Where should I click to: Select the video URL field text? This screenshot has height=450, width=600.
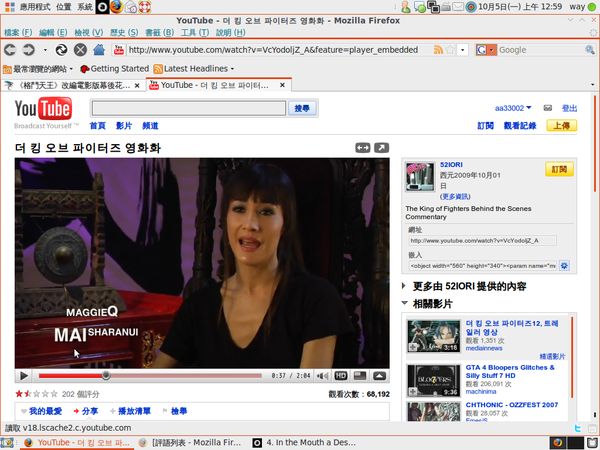coord(482,241)
